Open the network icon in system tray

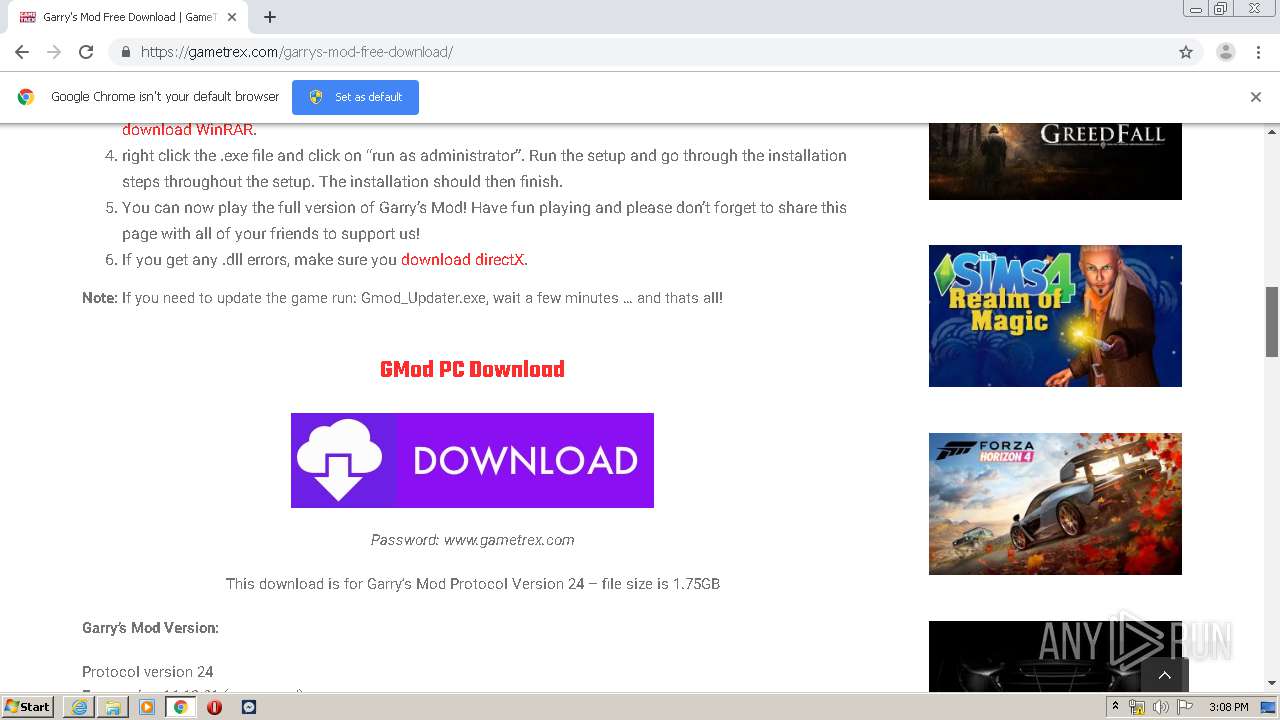(x=1137, y=707)
